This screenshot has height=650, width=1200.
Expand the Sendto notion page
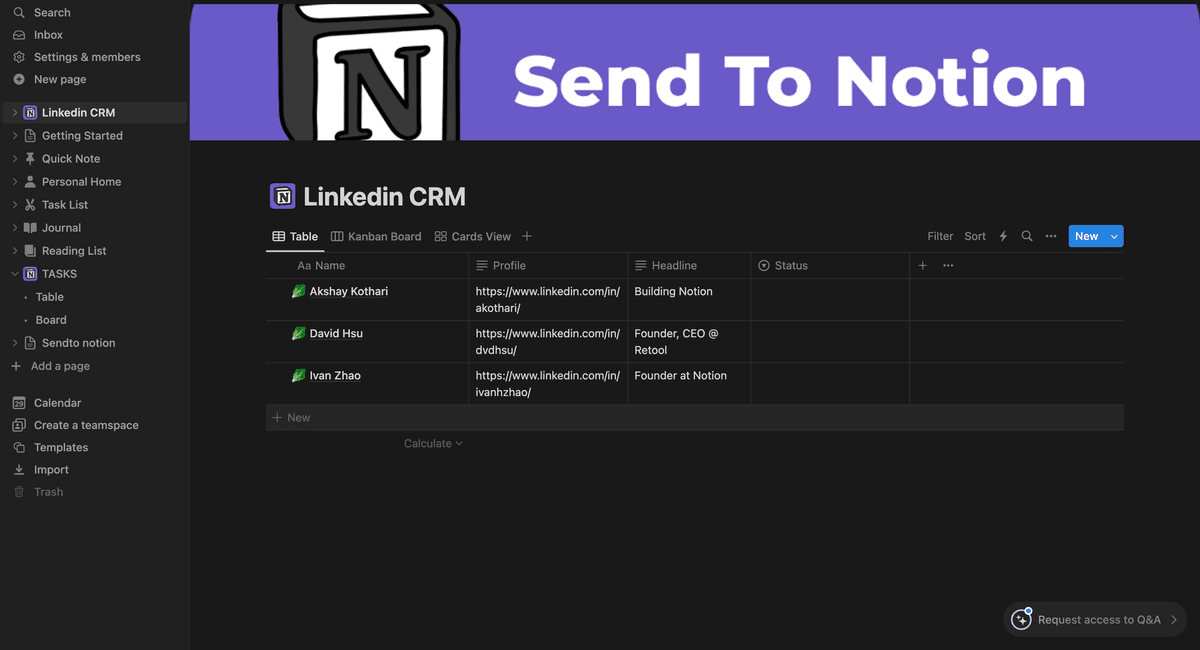coord(14,343)
